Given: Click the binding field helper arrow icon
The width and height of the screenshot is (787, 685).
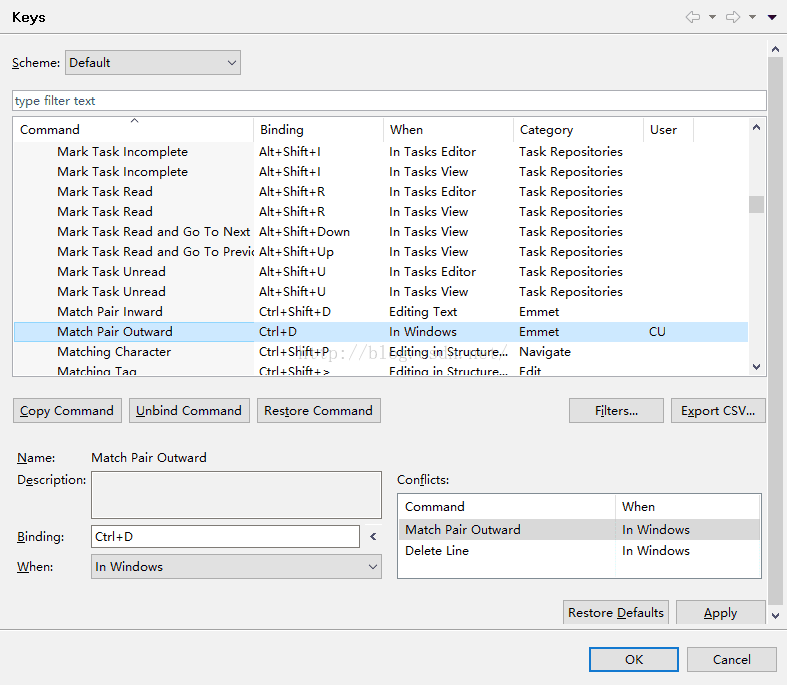Looking at the screenshot, I should pos(373,537).
